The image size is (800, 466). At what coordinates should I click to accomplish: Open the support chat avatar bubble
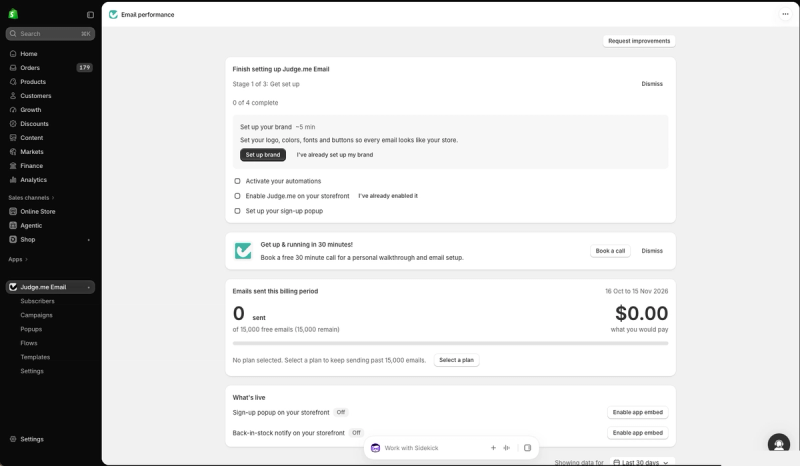click(x=779, y=444)
